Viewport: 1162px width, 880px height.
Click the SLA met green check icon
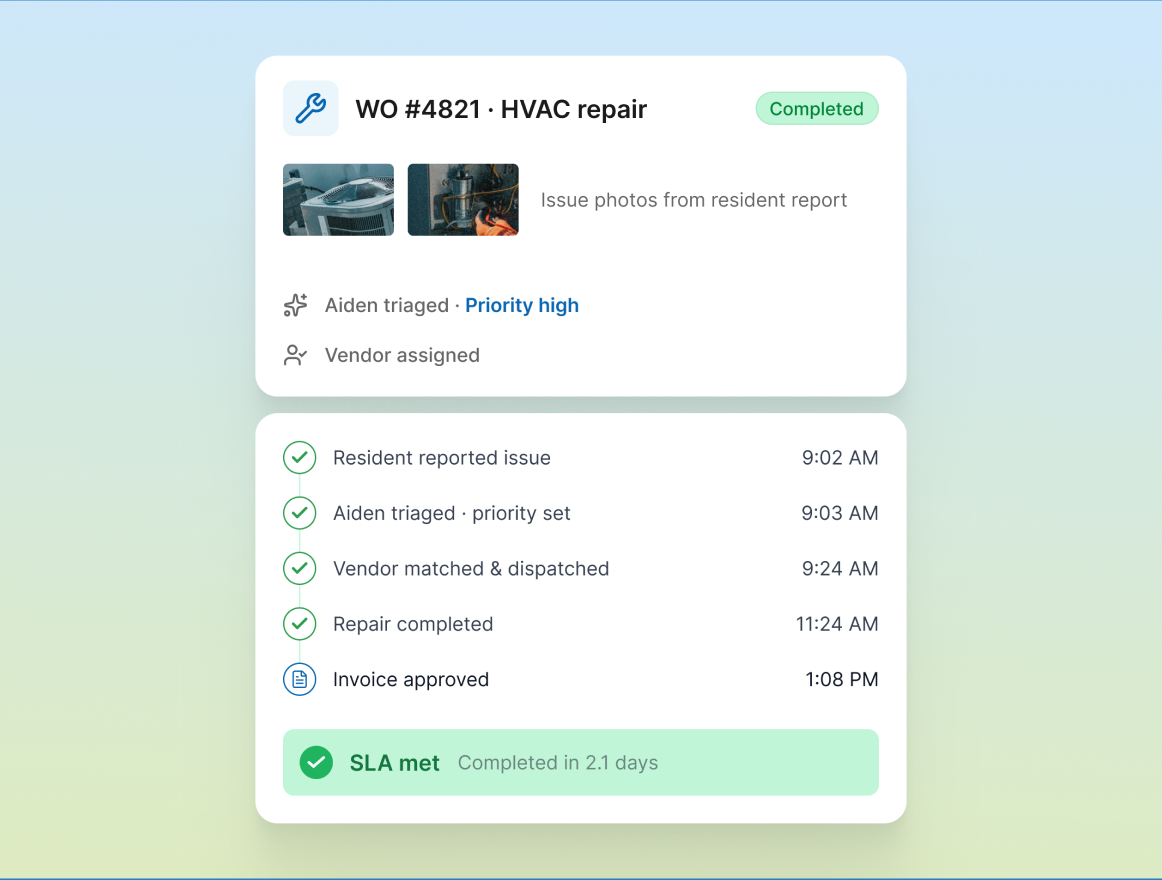tap(316, 762)
